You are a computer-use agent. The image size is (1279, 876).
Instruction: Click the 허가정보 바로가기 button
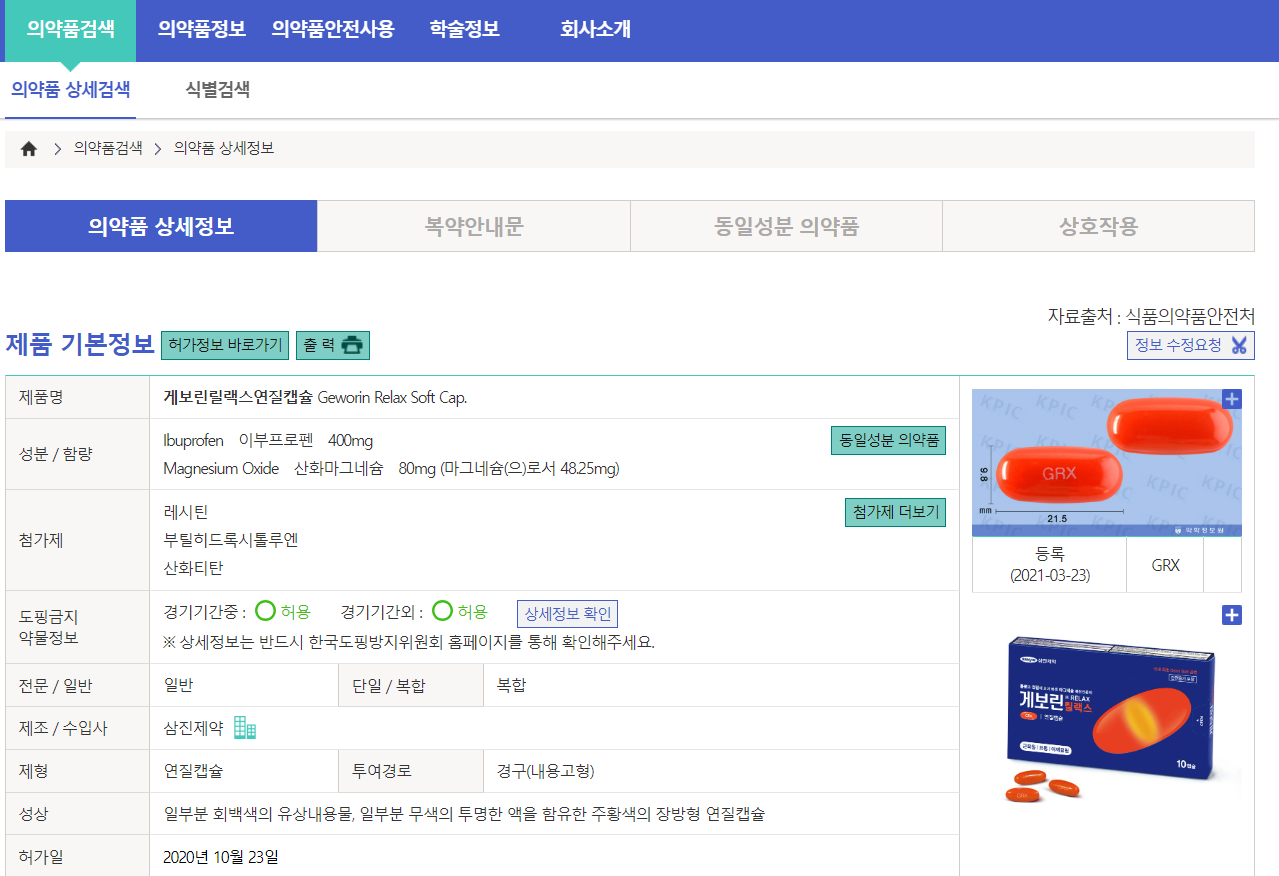(225, 345)
